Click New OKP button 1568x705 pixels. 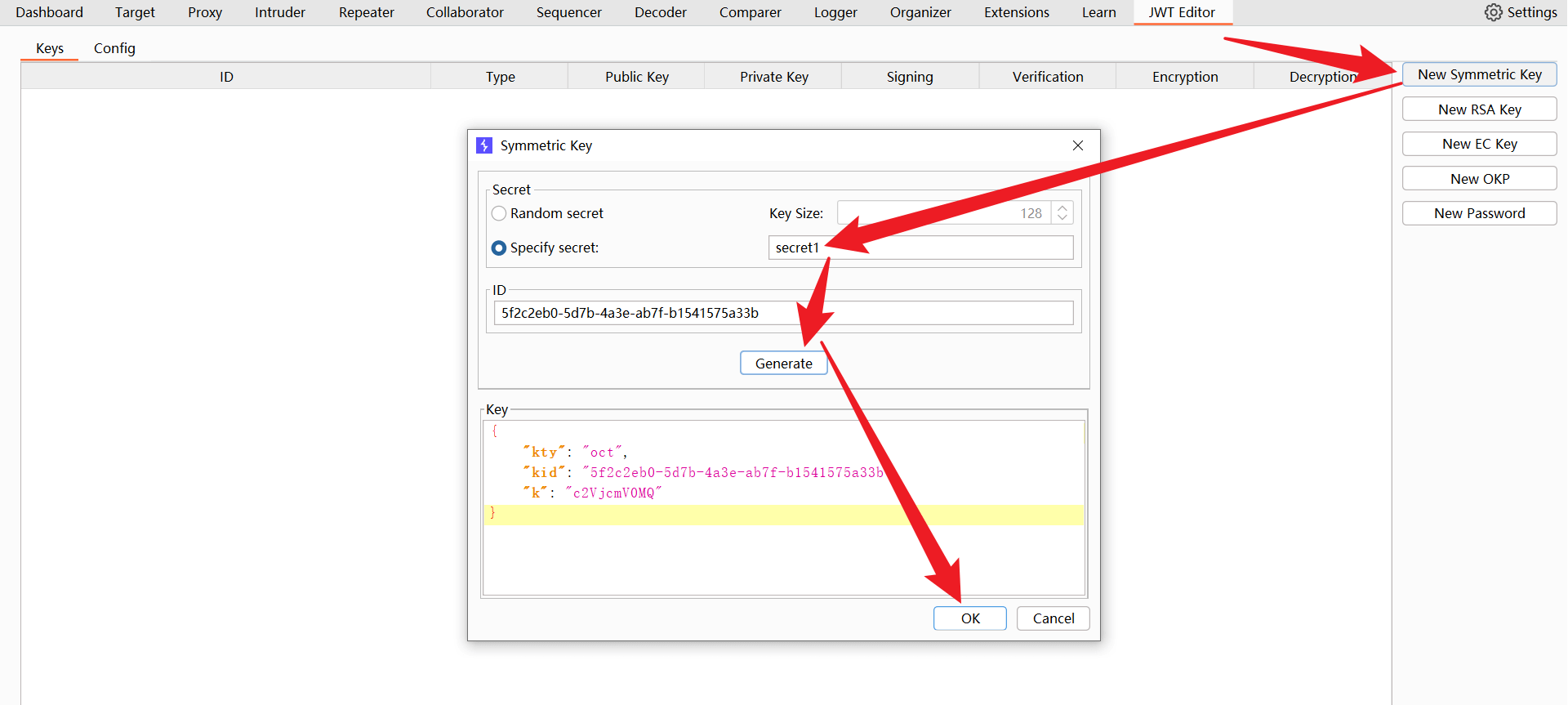pyautogui.click(x=1479, y=179)
